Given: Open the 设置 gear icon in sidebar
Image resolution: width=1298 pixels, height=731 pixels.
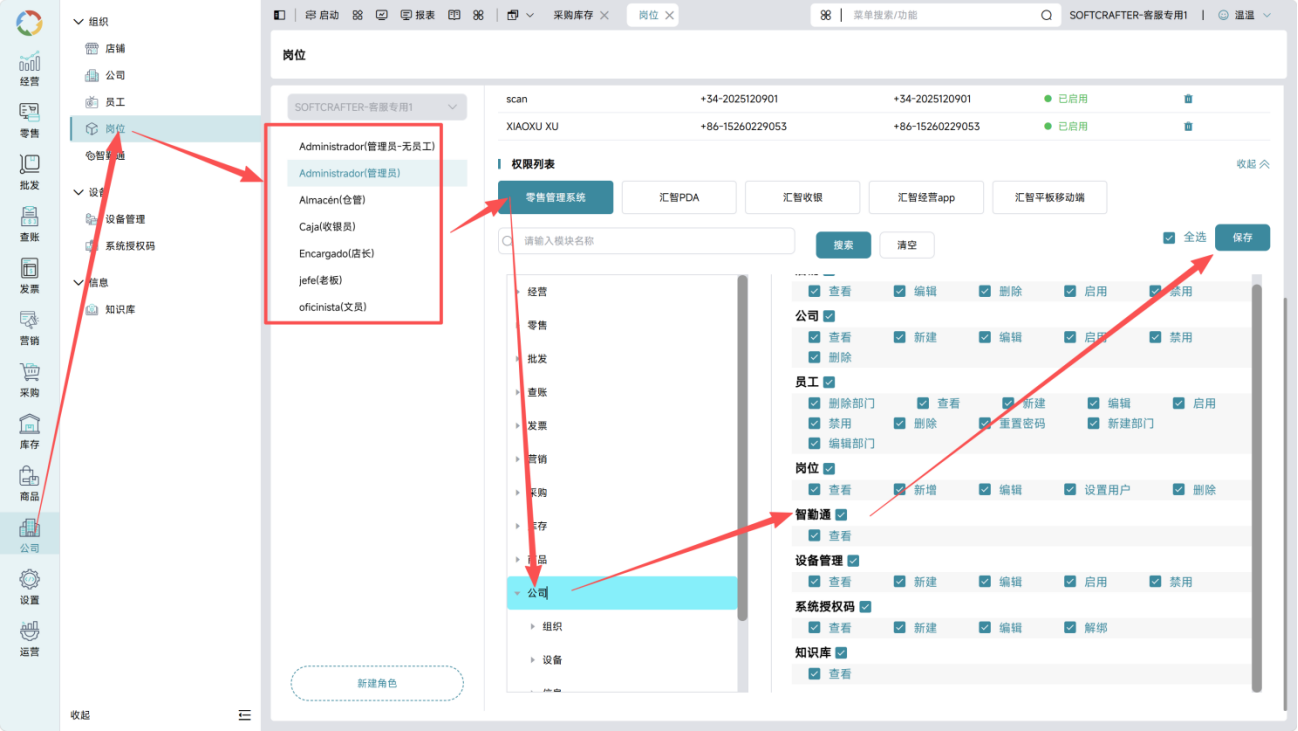Looking at the screenshot, I should pyautogui.click(x=29, y=580).
